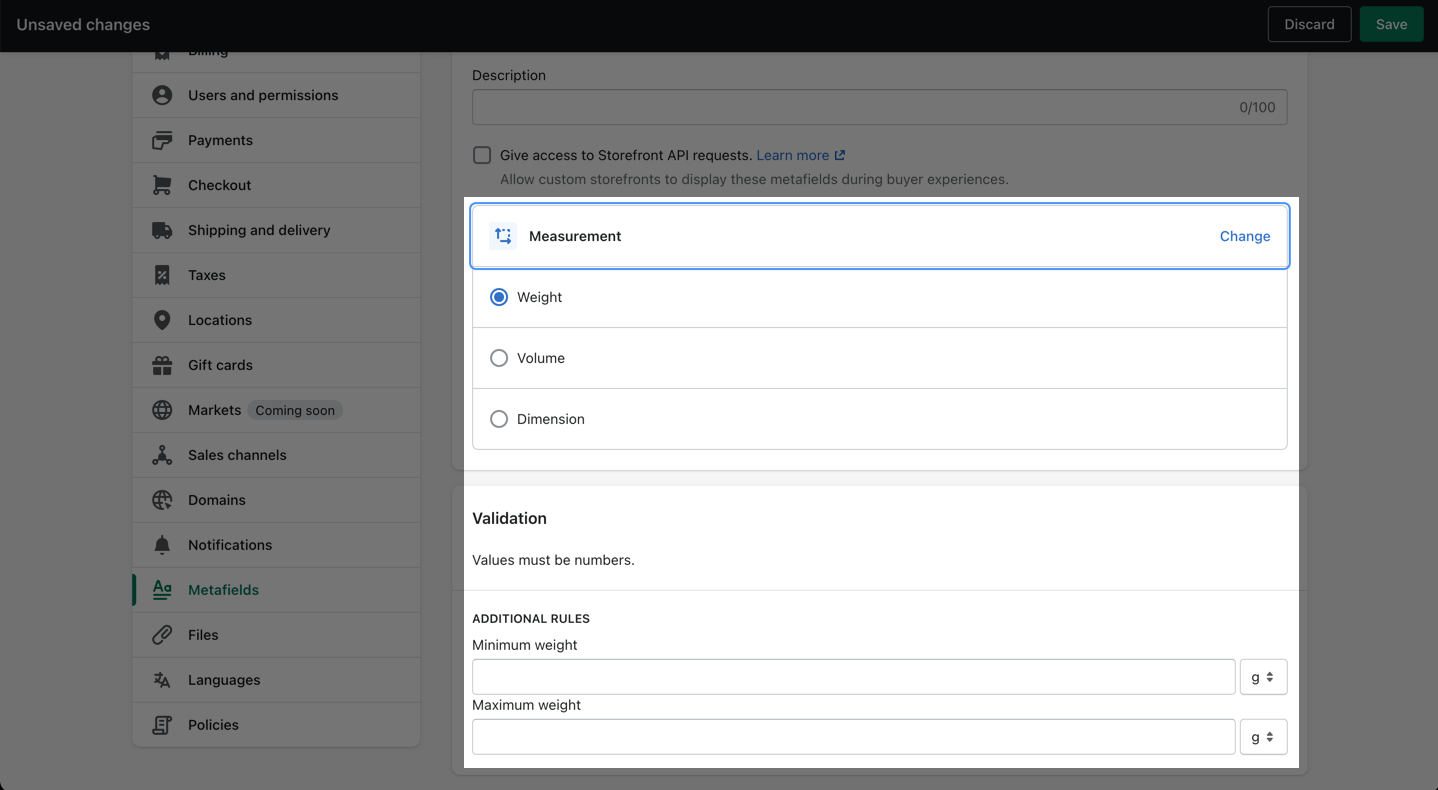This screenshot has height=790, width=1438.
Task: Open the minimum weight unit dropdown
Action: (1263, 677)
